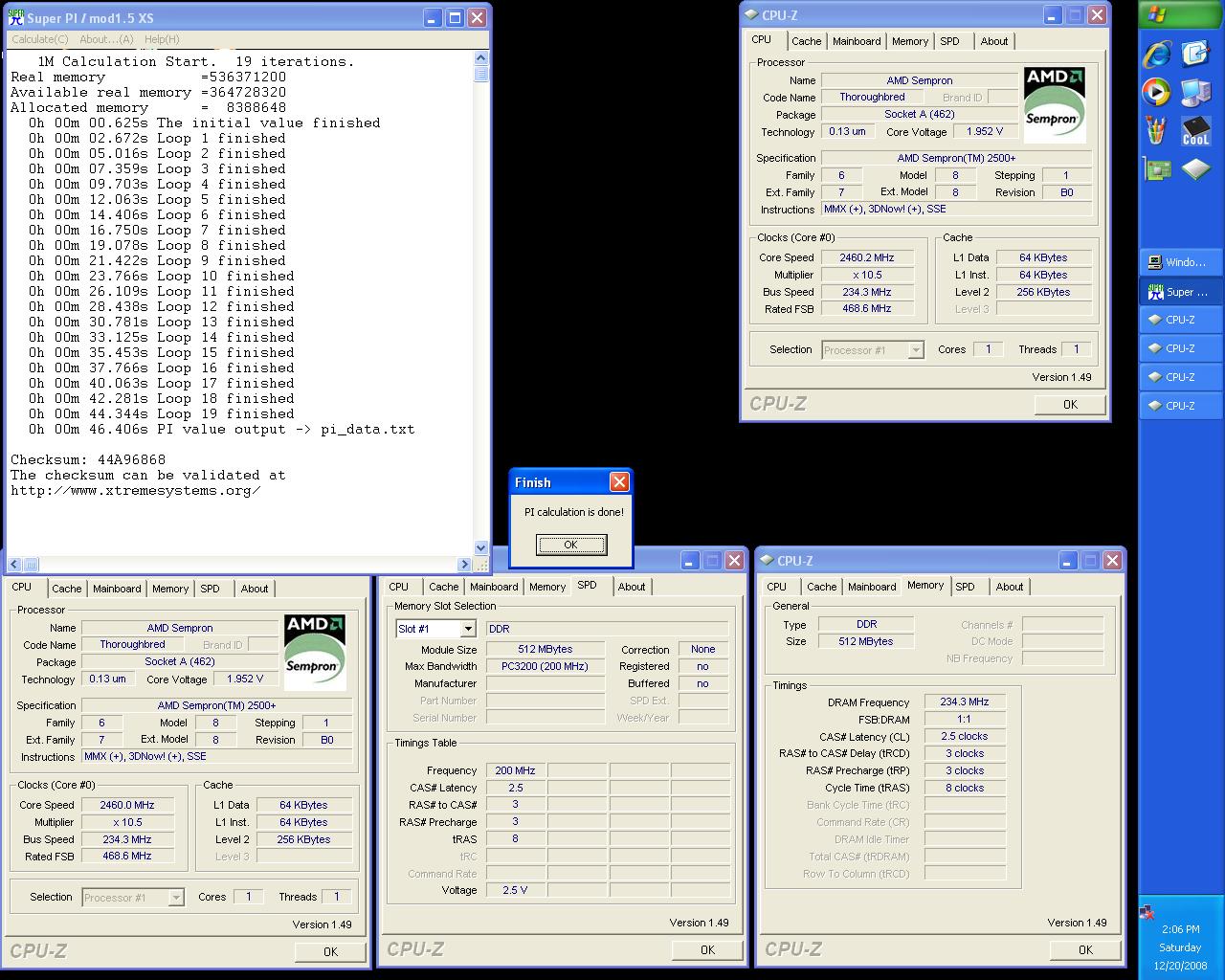The height and width of the screenshot is (980, 1225).
Task: Open the About...(A) menu in Super PI
Action: 106,39
